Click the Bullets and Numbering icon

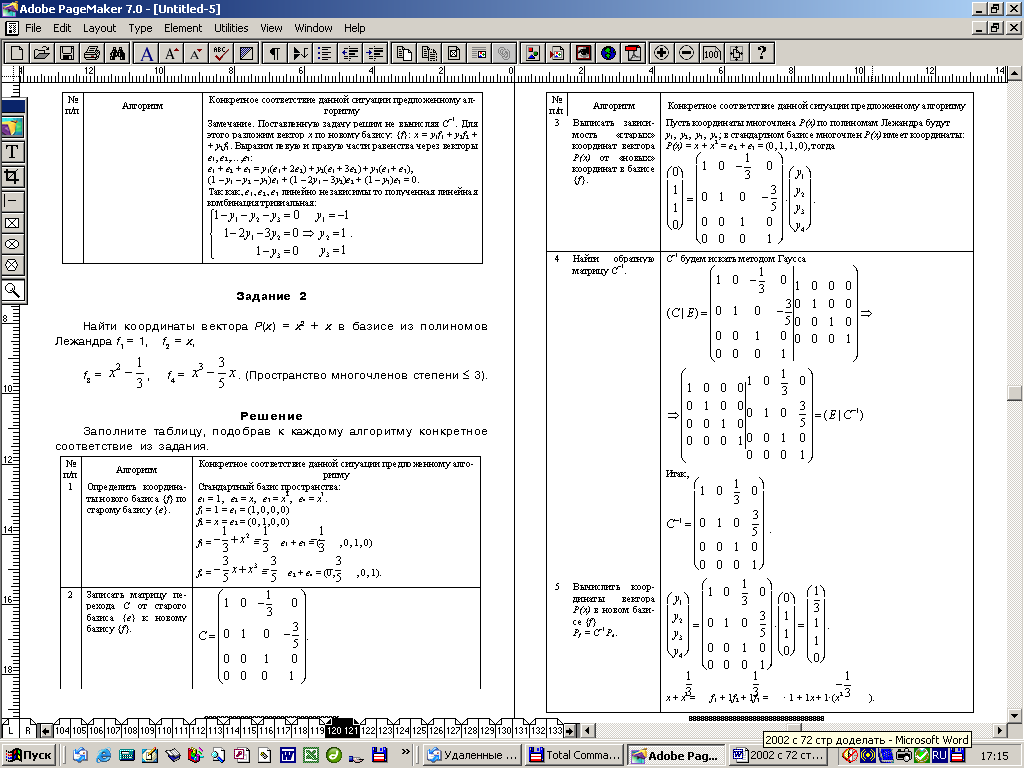325,53
